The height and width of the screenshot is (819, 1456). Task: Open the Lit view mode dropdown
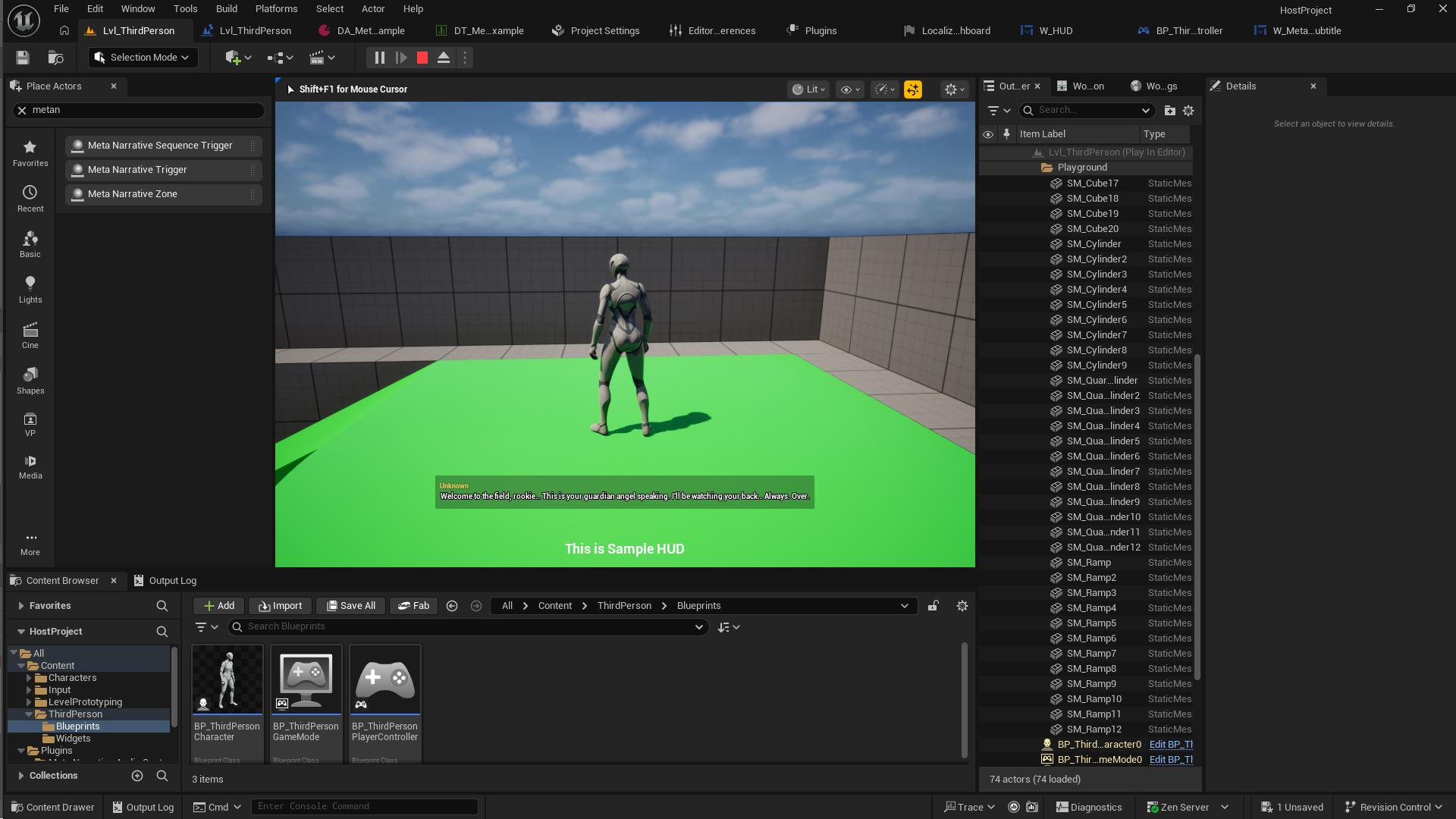coord(808,89)
